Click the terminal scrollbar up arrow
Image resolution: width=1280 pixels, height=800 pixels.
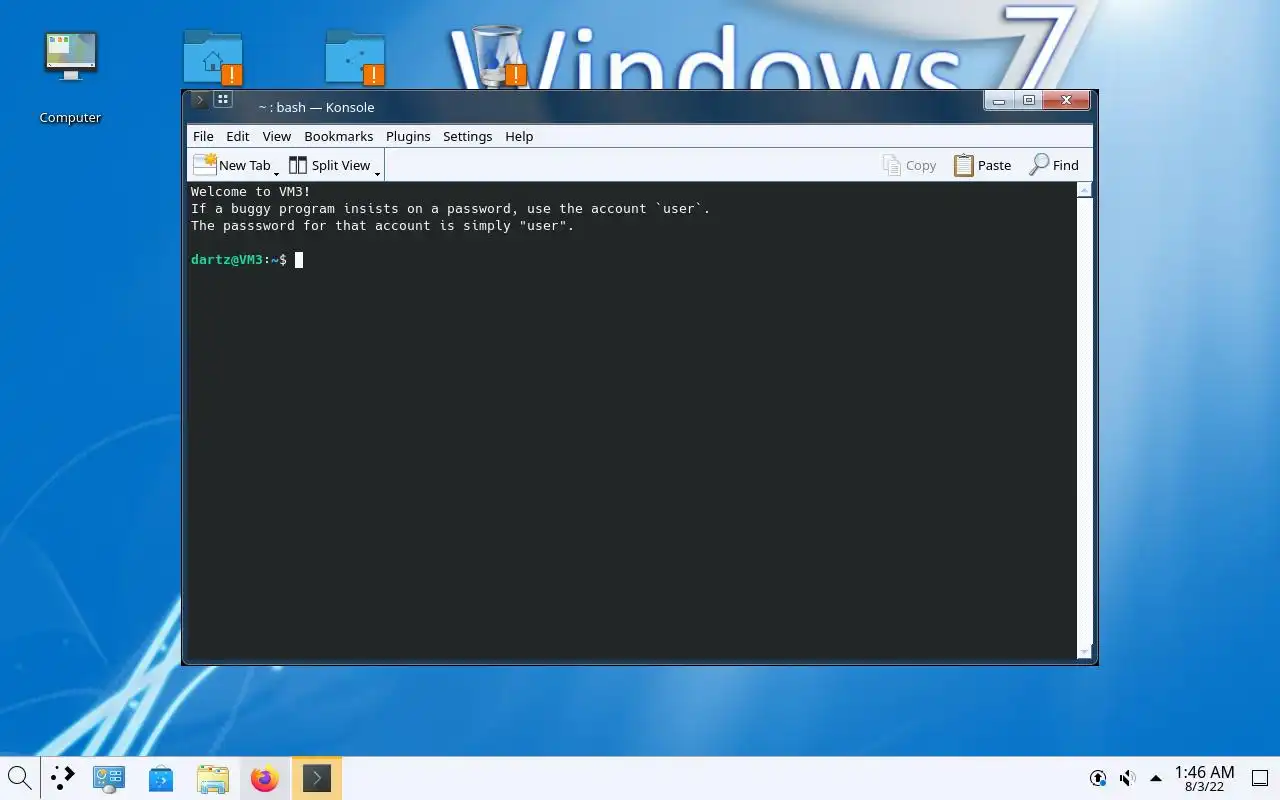pyautogui.click(x=1084, y=190)
